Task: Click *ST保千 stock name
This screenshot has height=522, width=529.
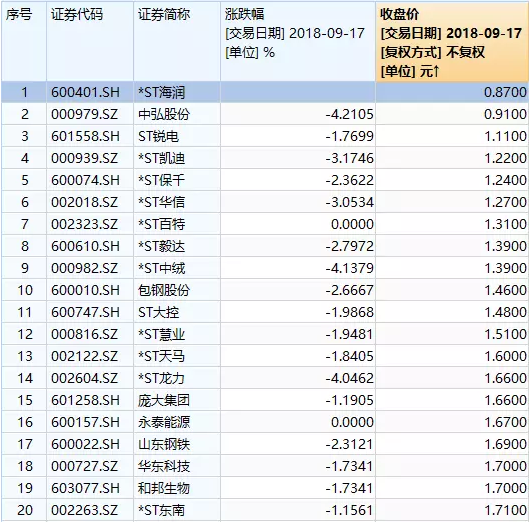Action: point(162,180)
